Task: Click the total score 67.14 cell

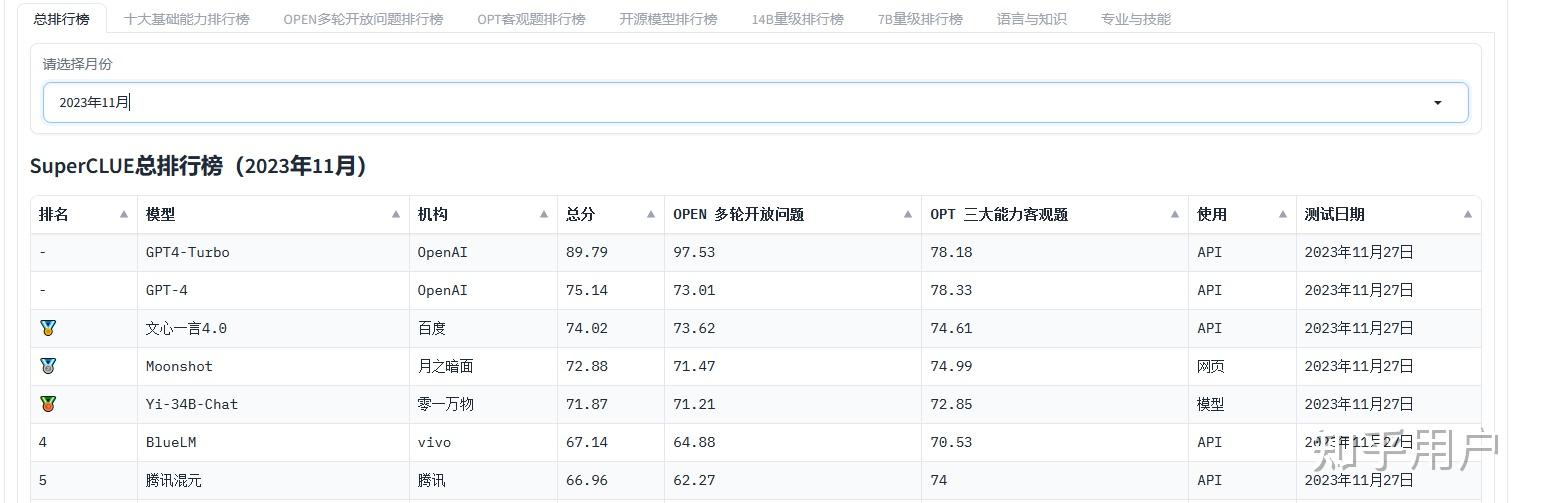Action: point(611,442)
